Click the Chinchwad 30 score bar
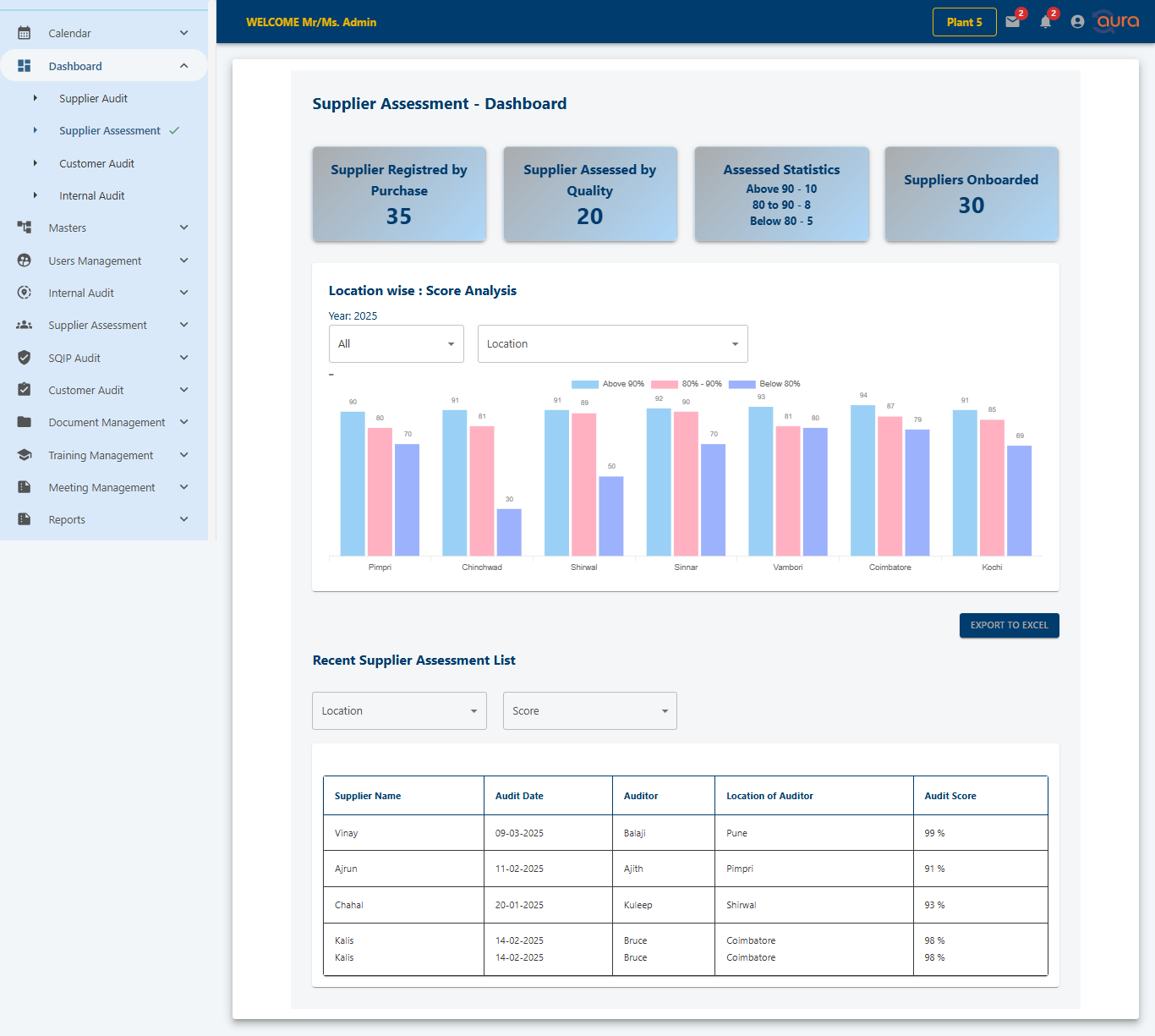Screen dimensions: 1155x1036 click(509, 532)
